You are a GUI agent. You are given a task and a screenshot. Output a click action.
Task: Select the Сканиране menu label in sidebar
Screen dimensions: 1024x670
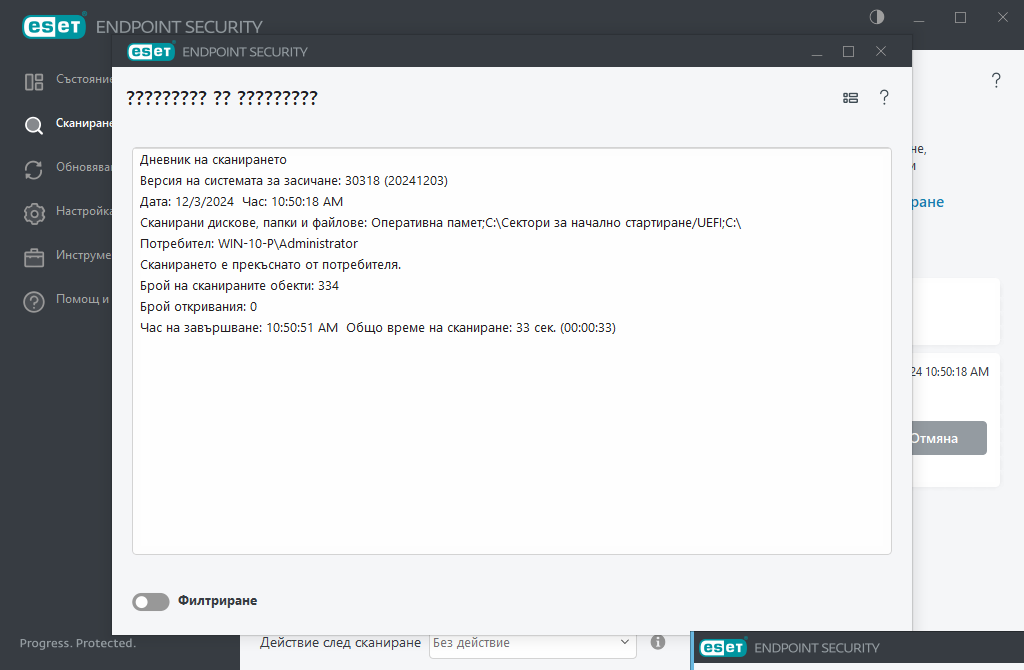click(x=83, y=123)
